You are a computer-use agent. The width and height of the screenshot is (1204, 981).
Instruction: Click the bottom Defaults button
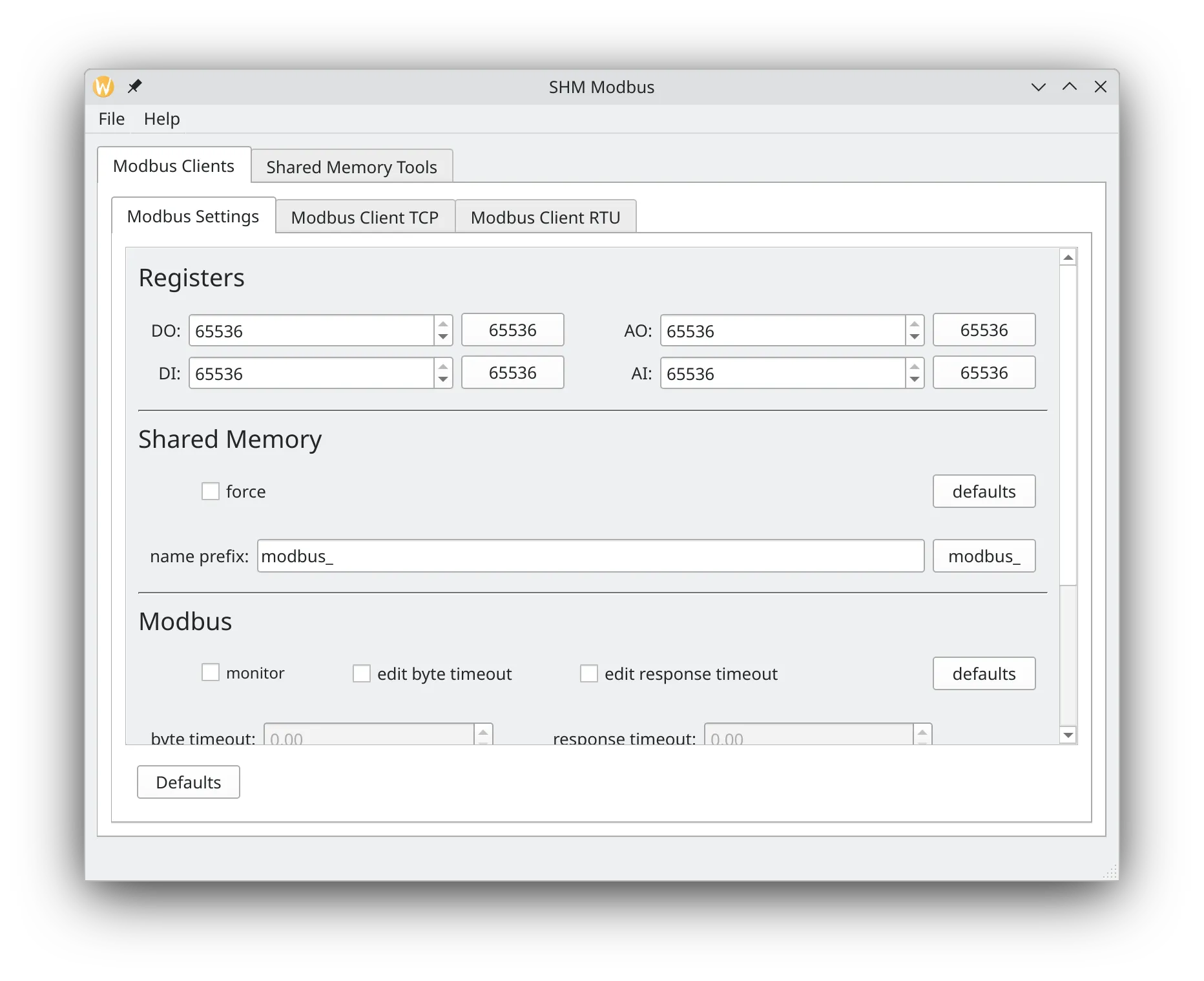(x=188, y=782)
